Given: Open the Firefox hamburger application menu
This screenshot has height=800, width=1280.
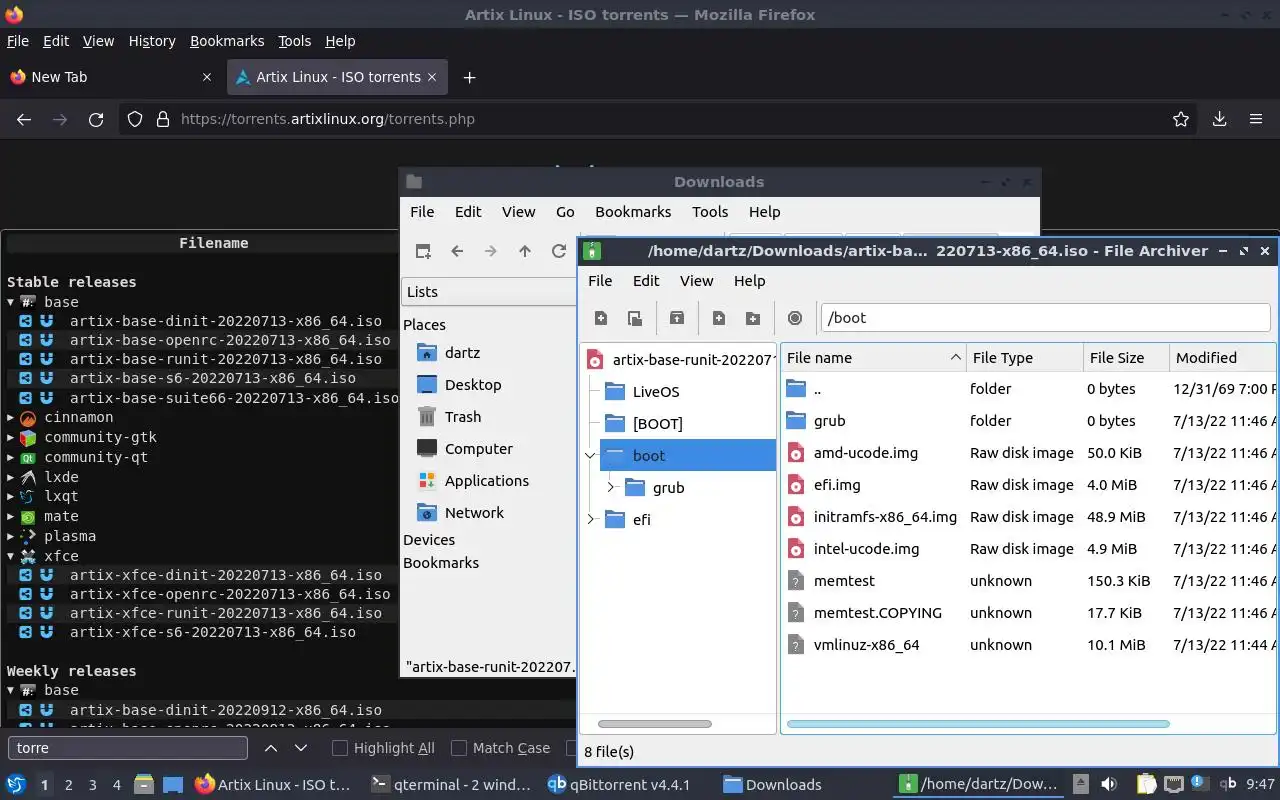Looking at the screenshot, I should point(1256,119).
